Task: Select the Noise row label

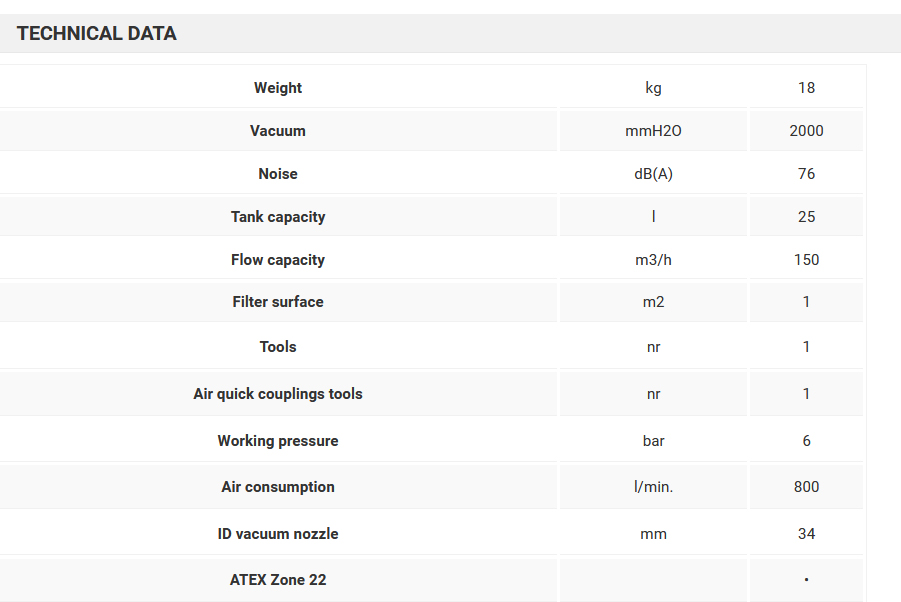Action: coord(278,174)
